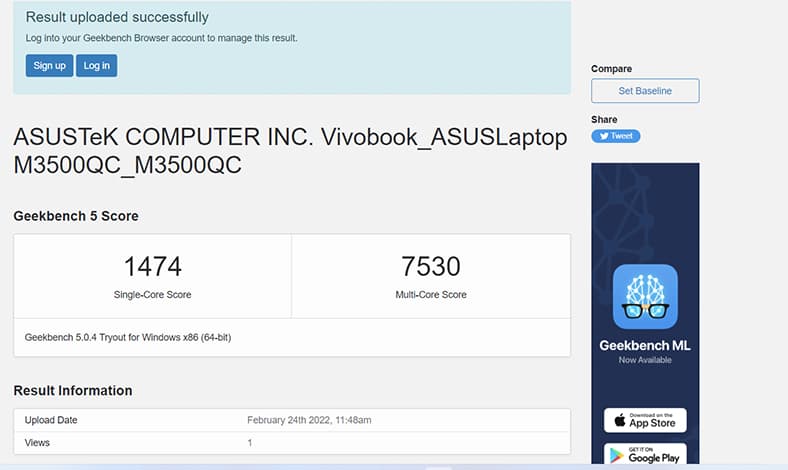Click the Share sidebar heading
This screenshot has height=470, width=788.
(604, 120)
